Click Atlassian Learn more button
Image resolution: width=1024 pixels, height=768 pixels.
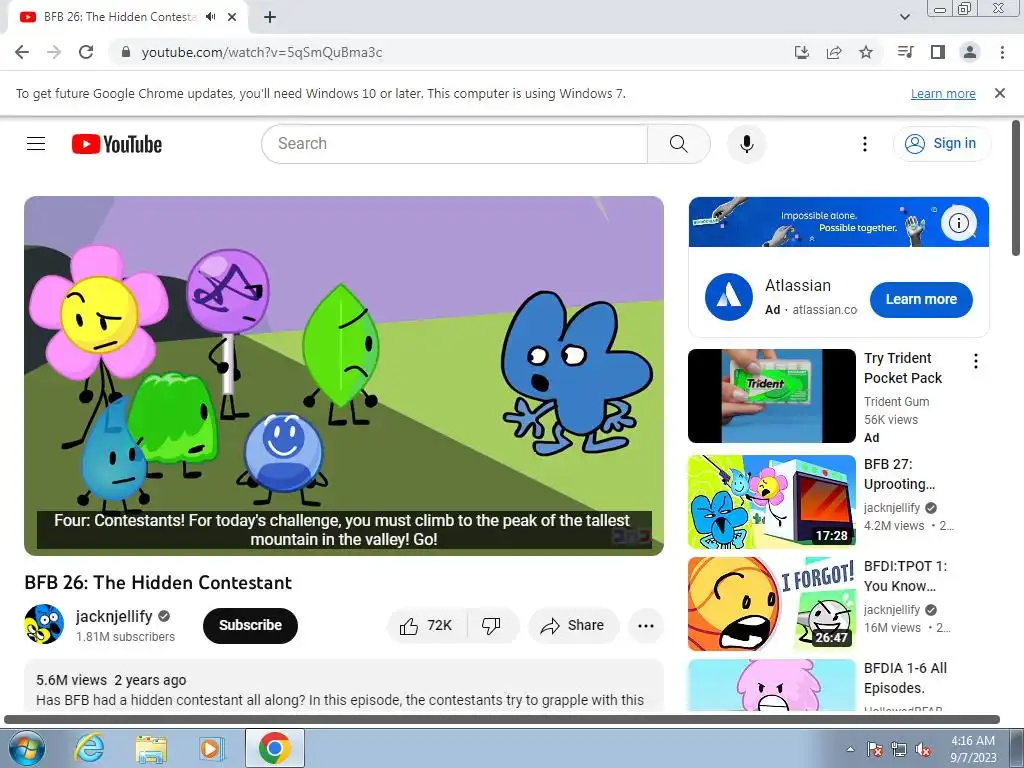tap(921, 299)
